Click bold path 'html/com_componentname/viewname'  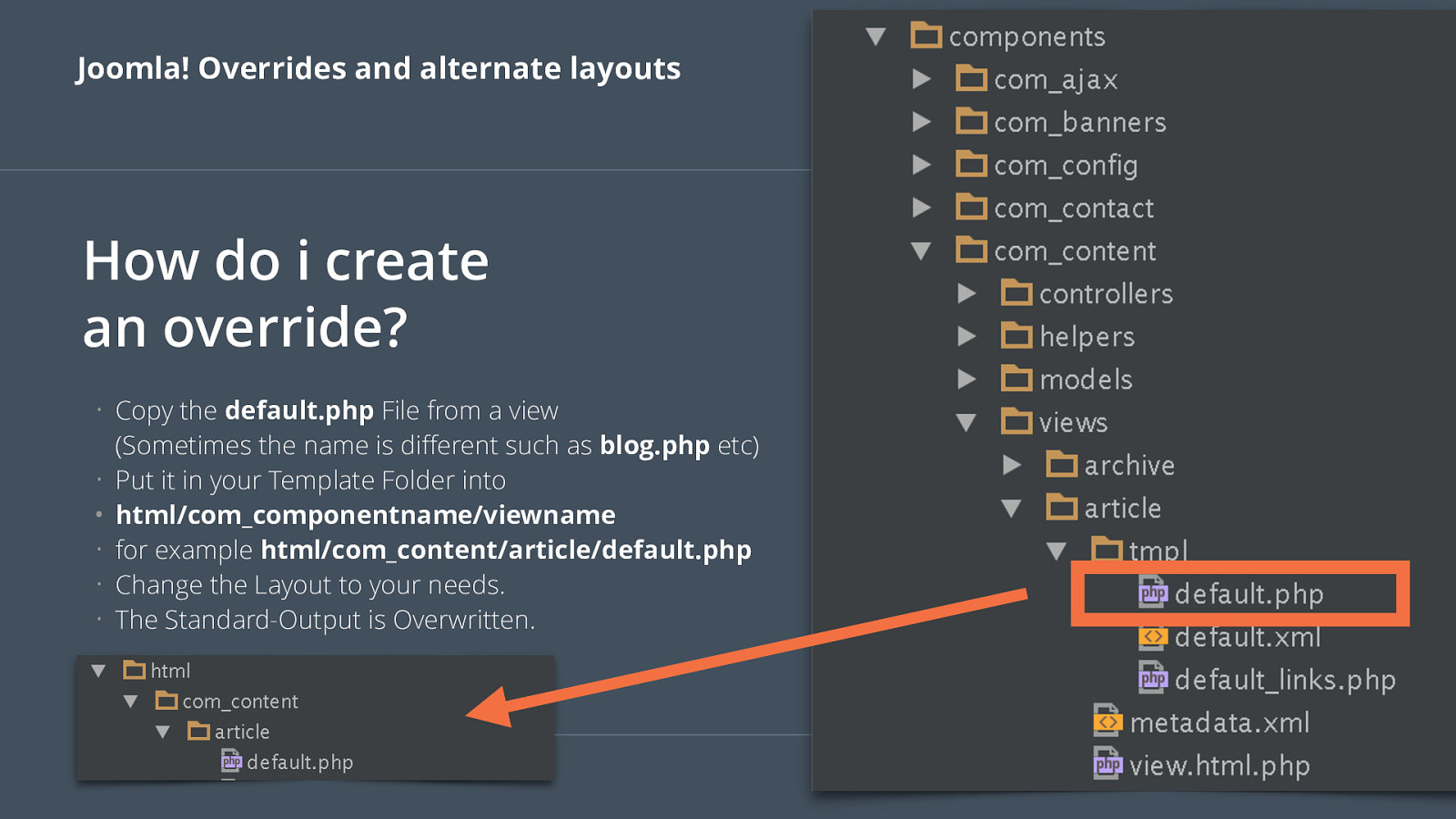pos(366,515)
